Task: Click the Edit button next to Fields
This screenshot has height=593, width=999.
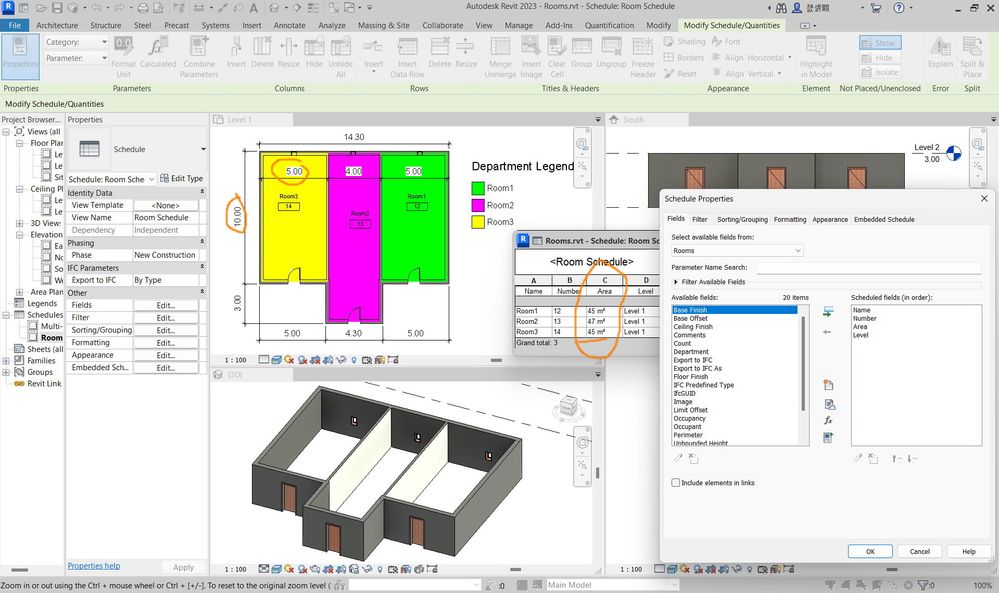Action: 166,305
